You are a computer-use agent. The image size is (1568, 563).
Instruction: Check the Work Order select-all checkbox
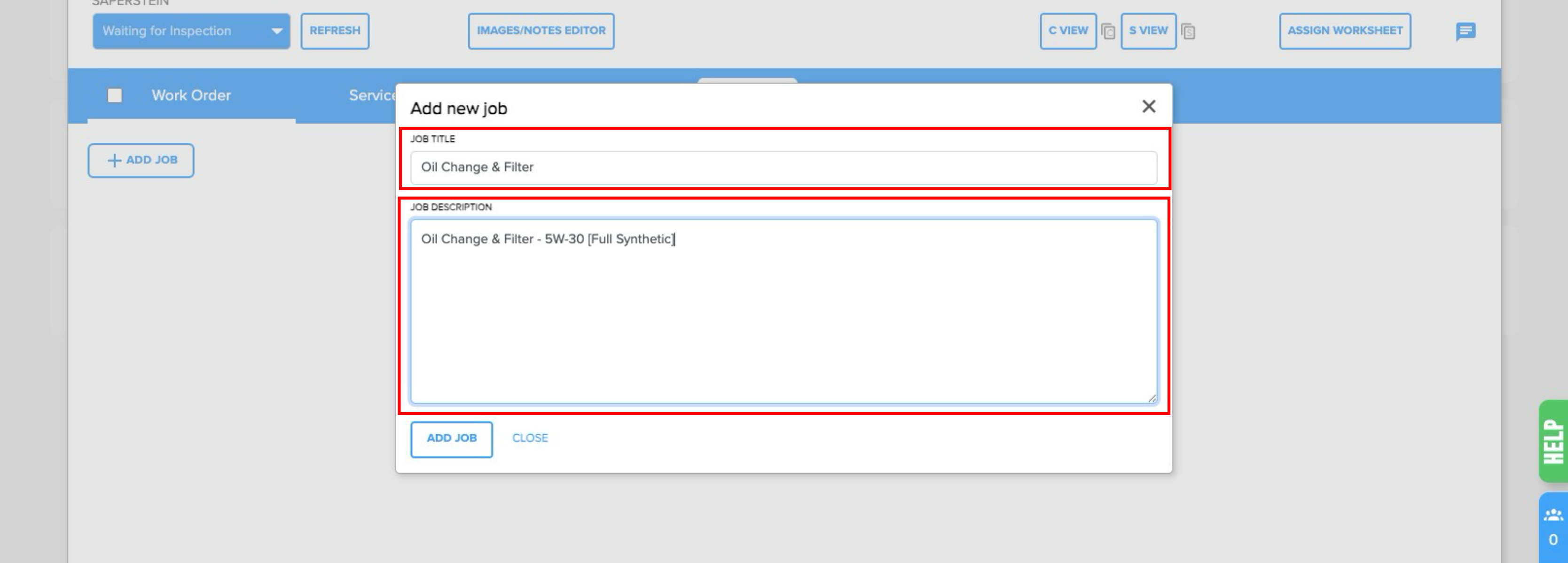[x=114, y=95]
